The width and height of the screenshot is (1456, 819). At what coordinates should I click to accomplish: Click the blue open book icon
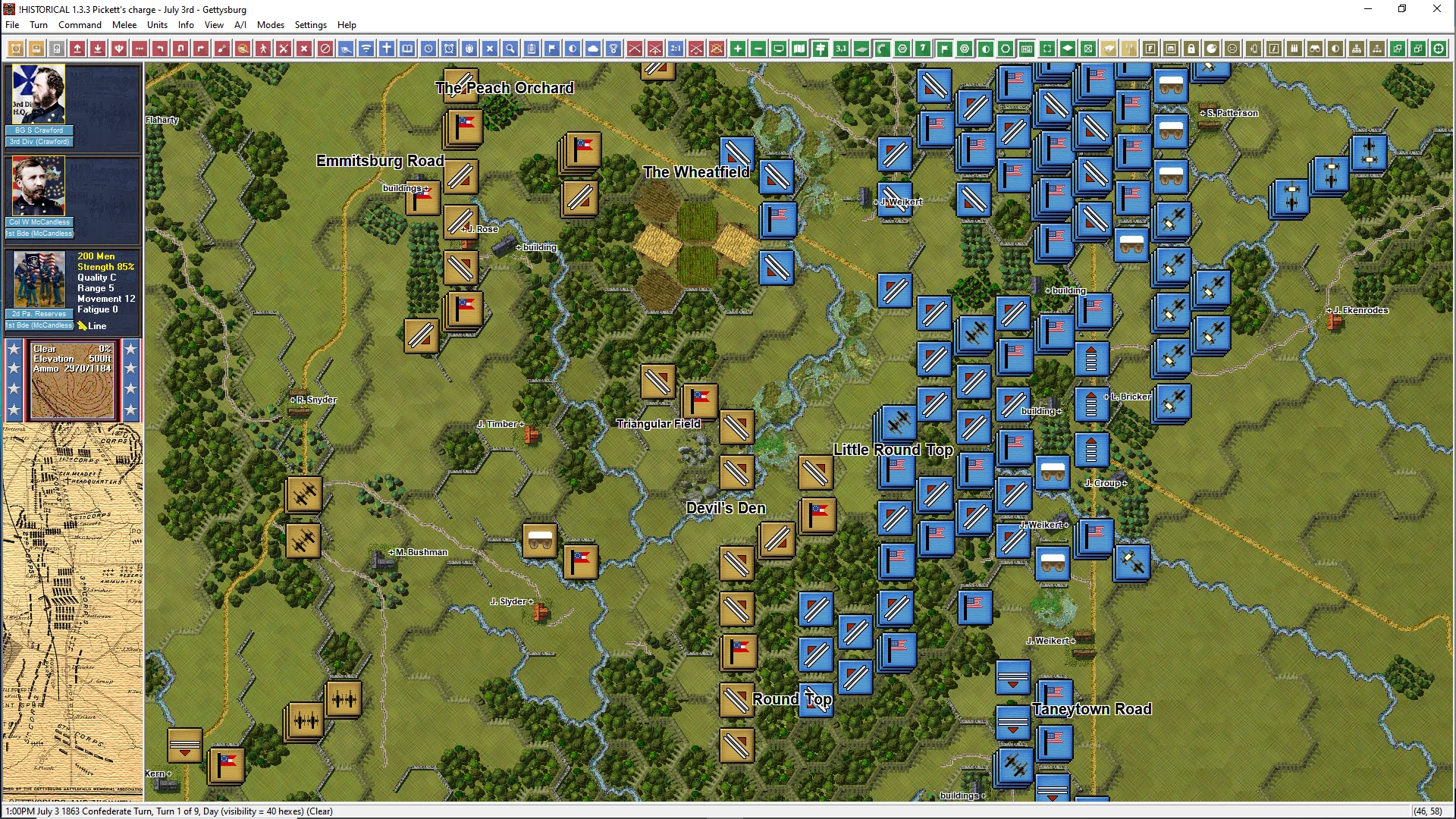tap(407, 49)
